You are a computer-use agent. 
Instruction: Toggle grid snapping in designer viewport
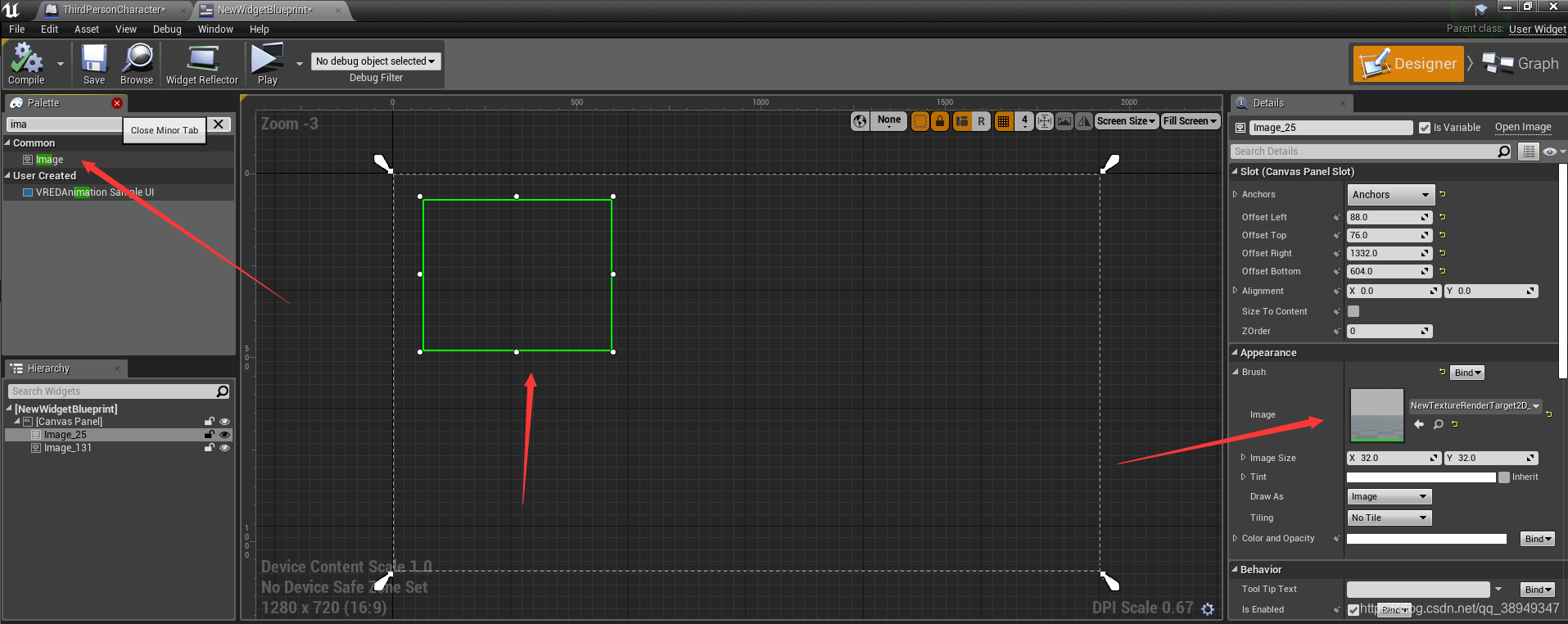(1003, 121)
